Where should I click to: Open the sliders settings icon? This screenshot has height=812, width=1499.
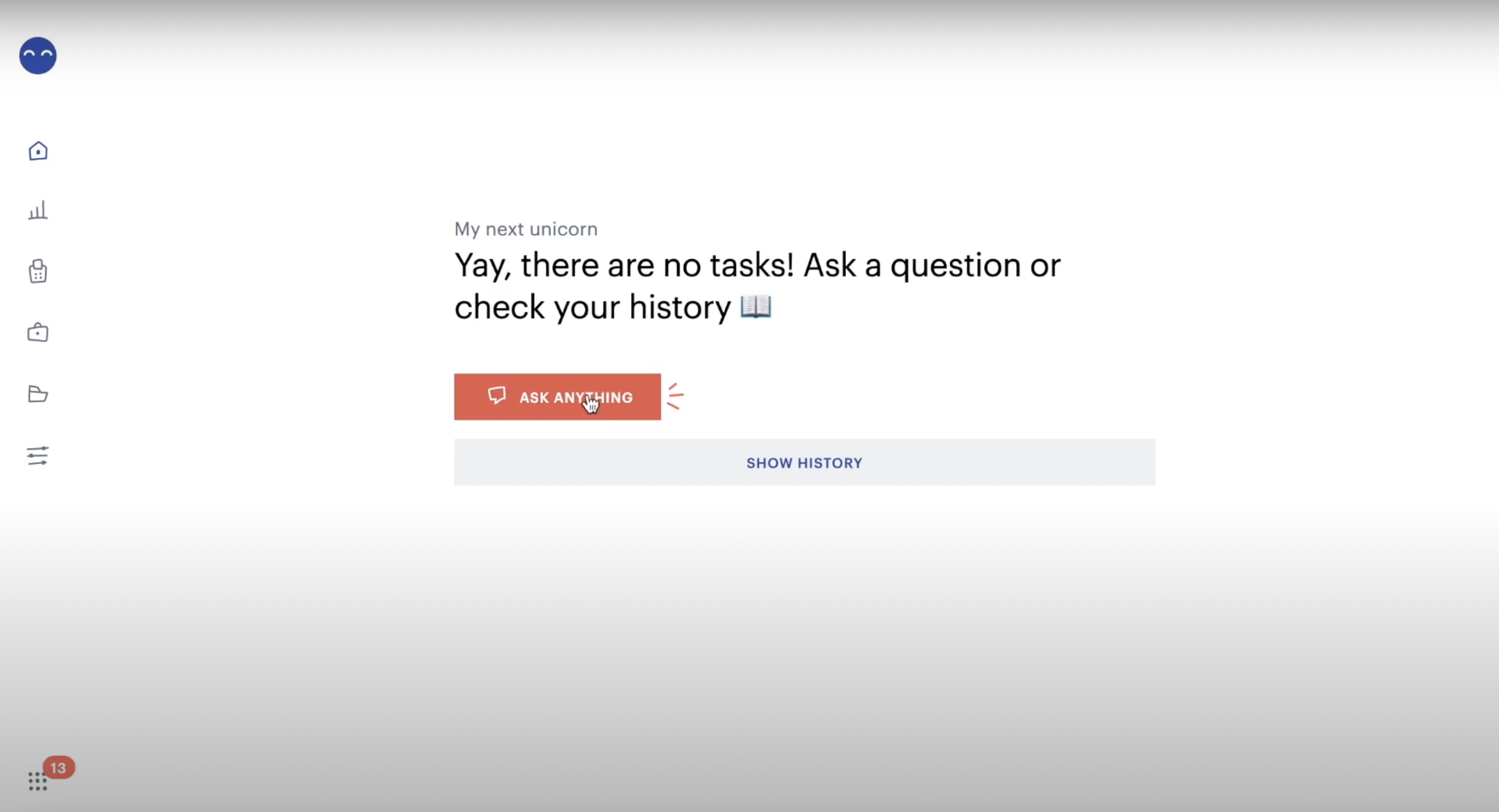(38, 455)
